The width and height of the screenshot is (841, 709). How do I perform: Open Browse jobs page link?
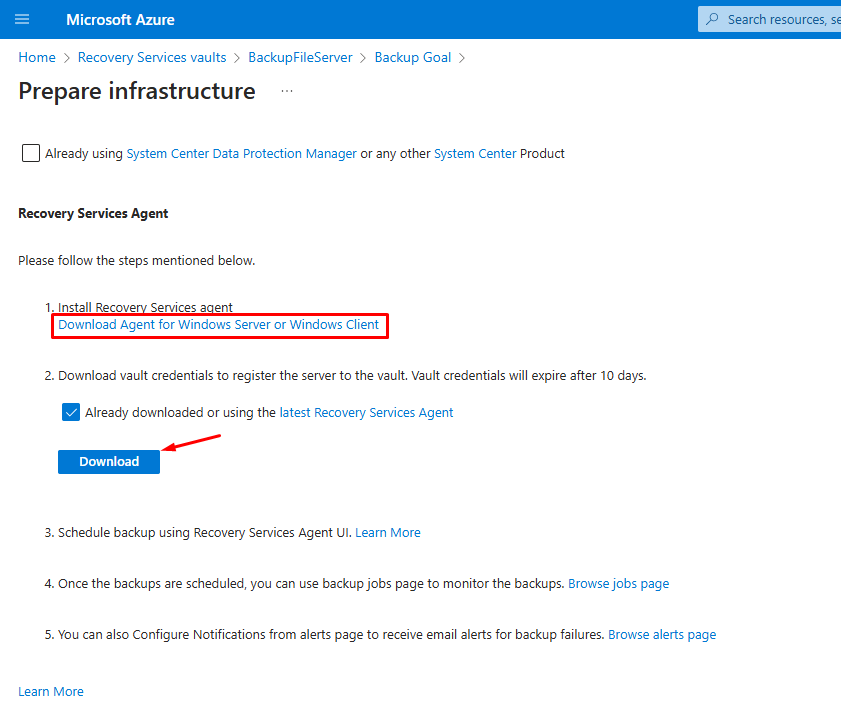click(618, 584)
